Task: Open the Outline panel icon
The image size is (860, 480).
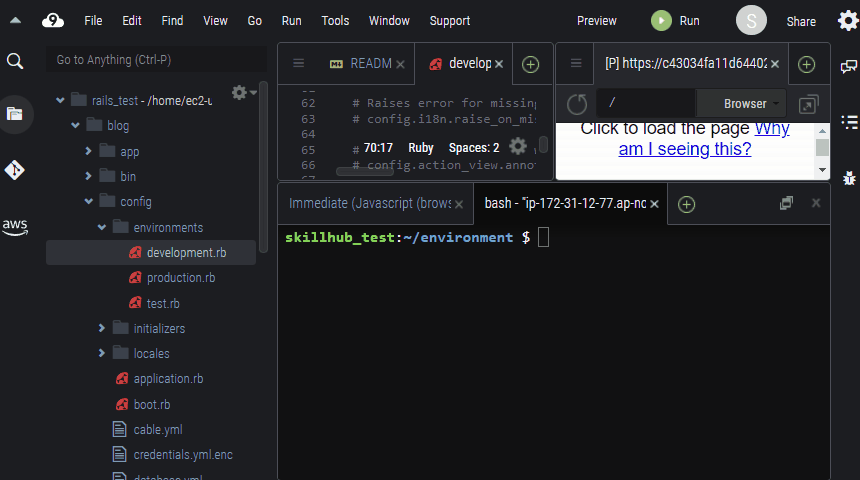Action: [x=849, y=122]
